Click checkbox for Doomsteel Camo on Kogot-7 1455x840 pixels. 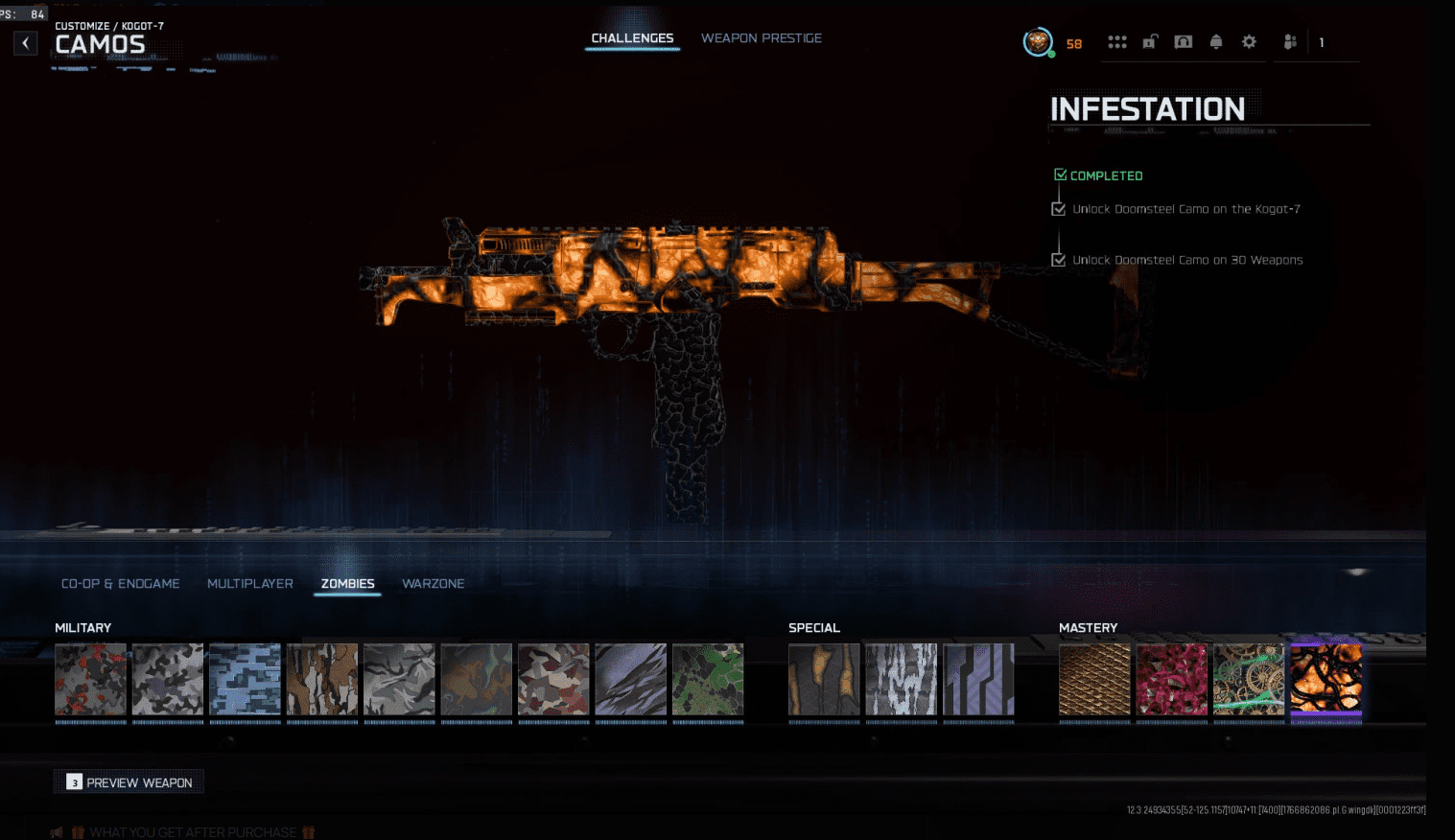point(1059,209)
